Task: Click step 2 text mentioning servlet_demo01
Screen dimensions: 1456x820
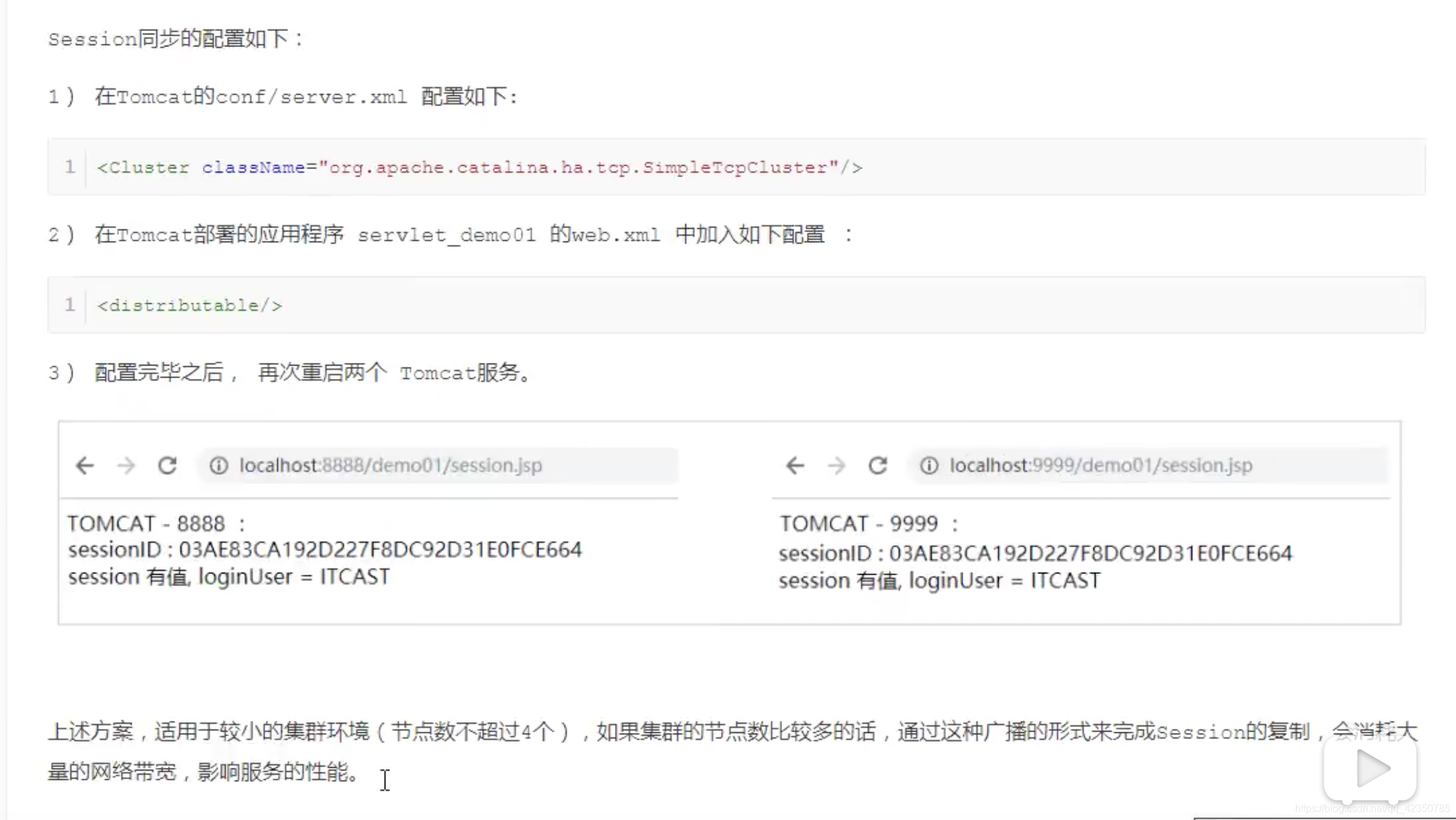Action: click(x=450, y=235)
